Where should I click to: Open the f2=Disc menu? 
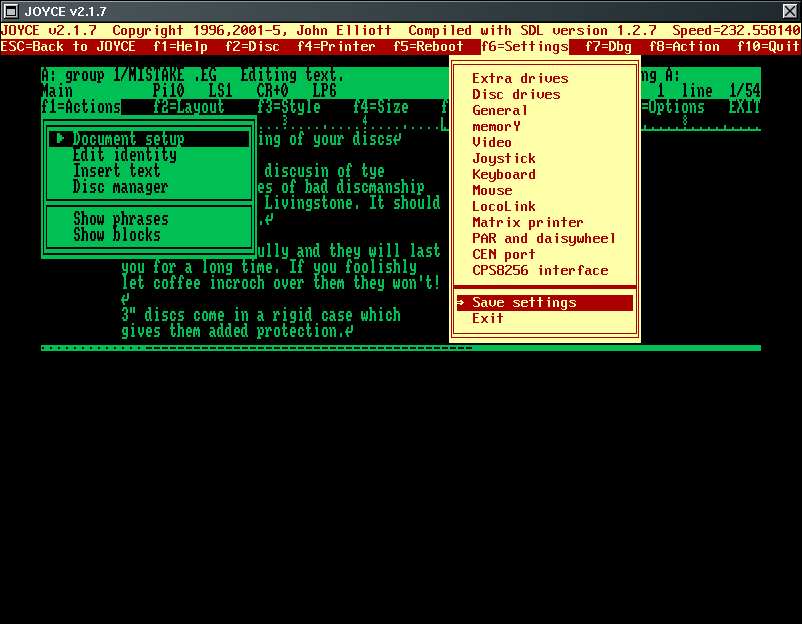253,47
